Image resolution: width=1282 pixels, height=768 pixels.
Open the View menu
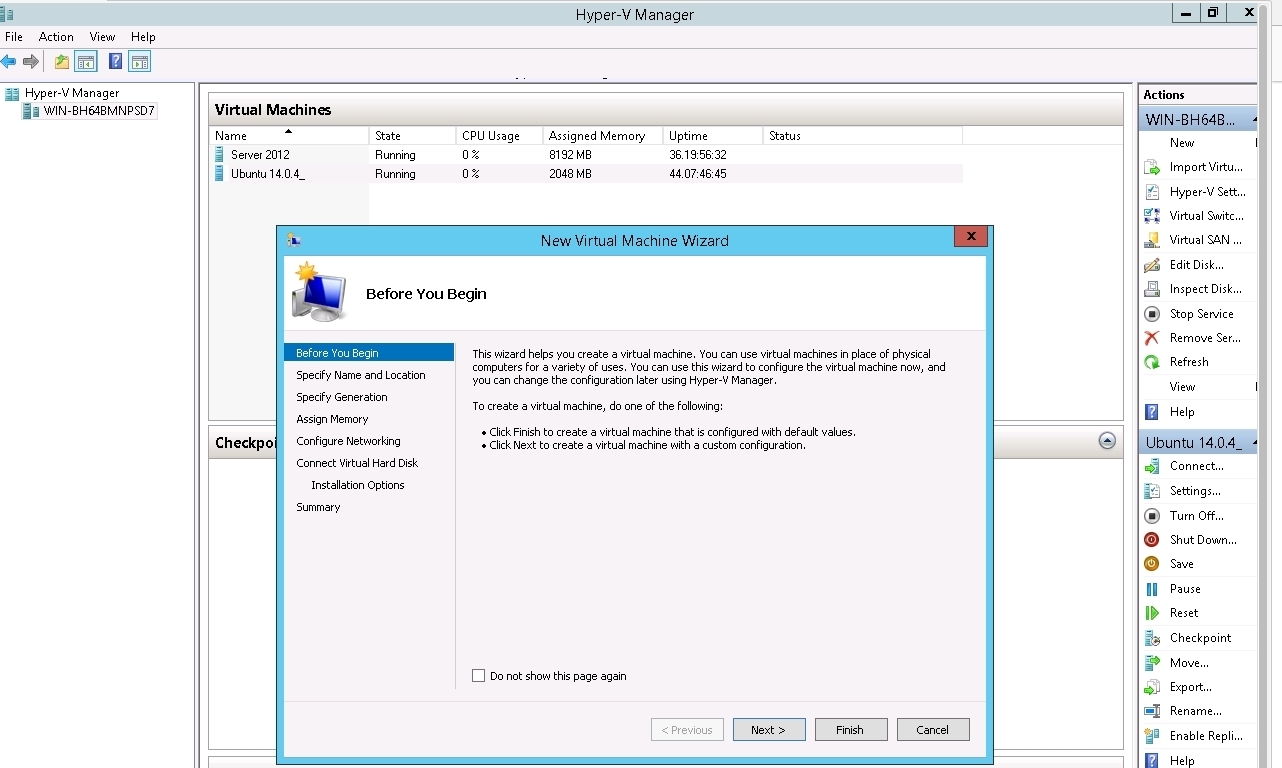tap(102, 37)
